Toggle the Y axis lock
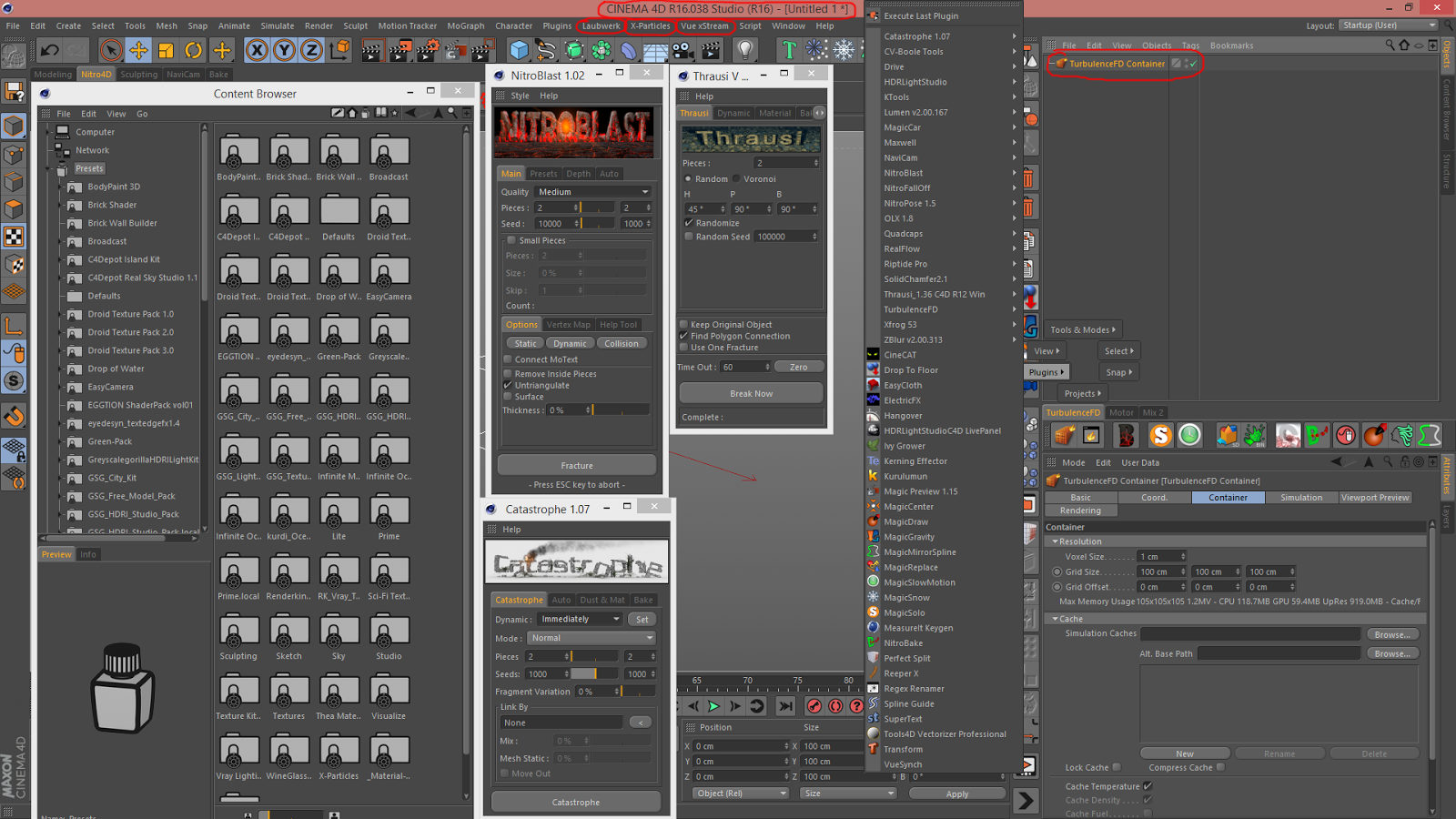Image resolution: width=1456 pixels, height=819 pixels. pos(285,50)
